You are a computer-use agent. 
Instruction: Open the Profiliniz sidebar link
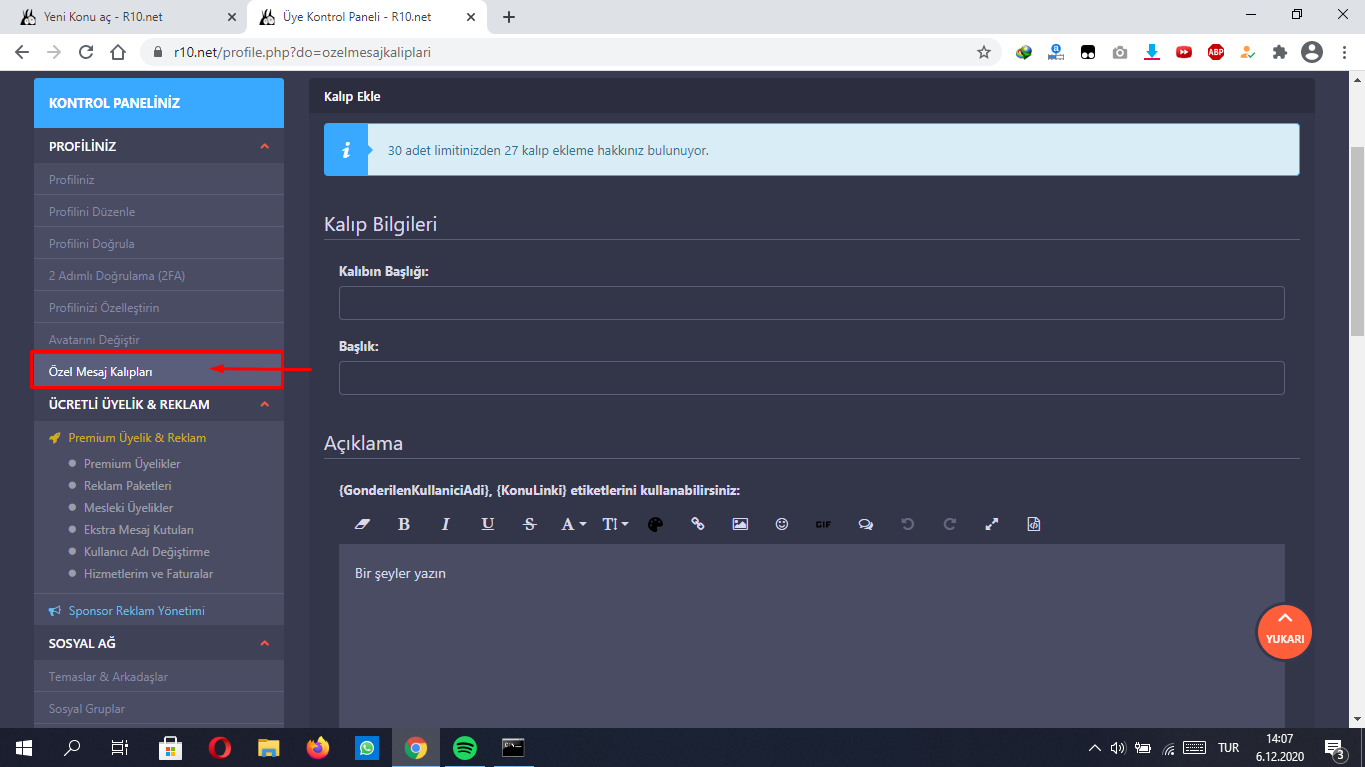pos(72,180)
